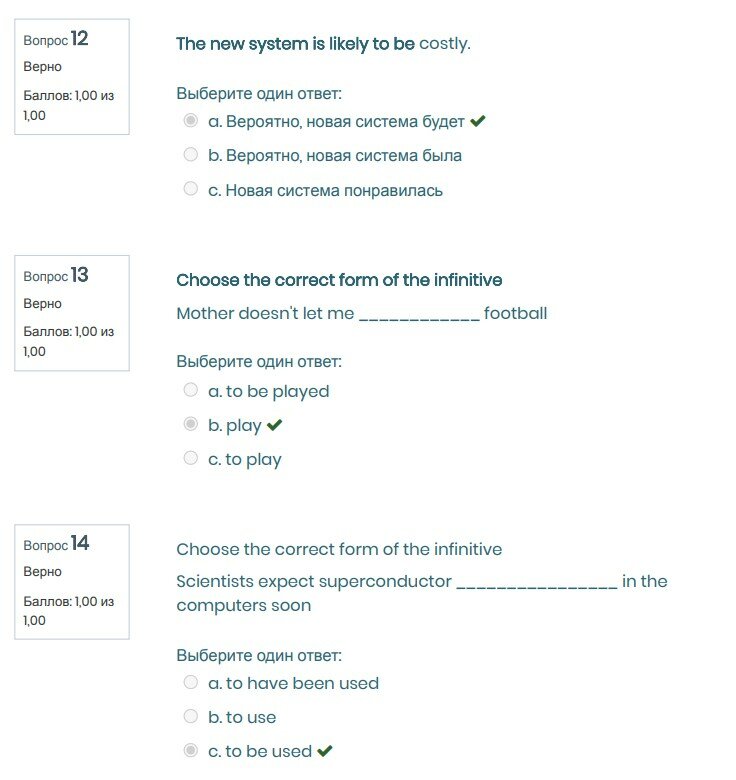Pick radio option 'c. to play'
The image size is (736, 780).
tap(191, 458)
